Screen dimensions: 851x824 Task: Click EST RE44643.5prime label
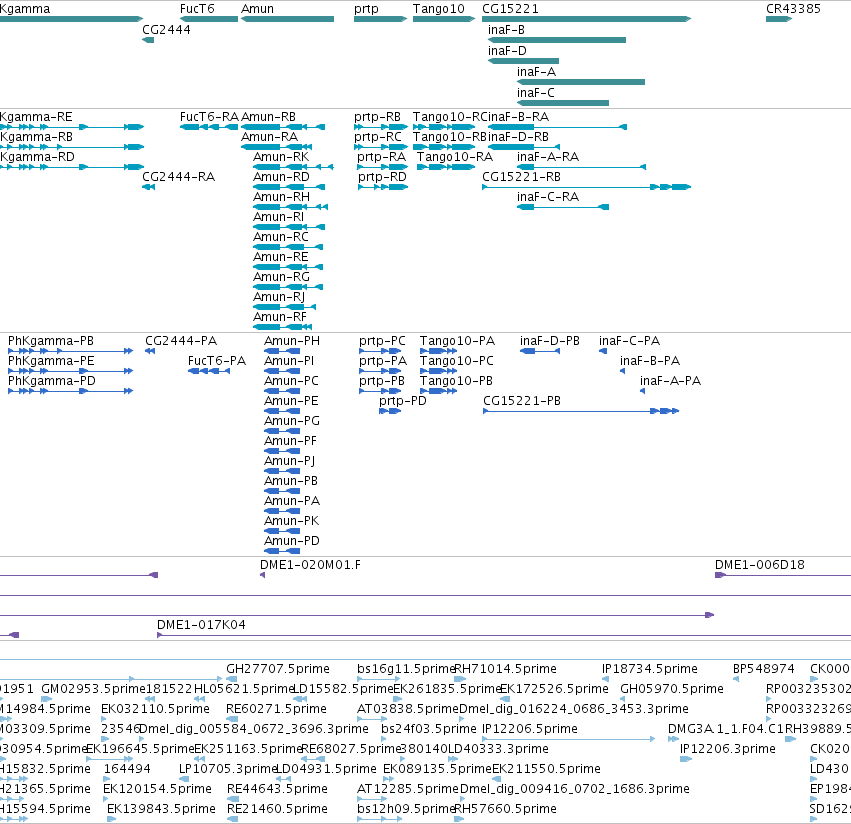pos(277,789)
